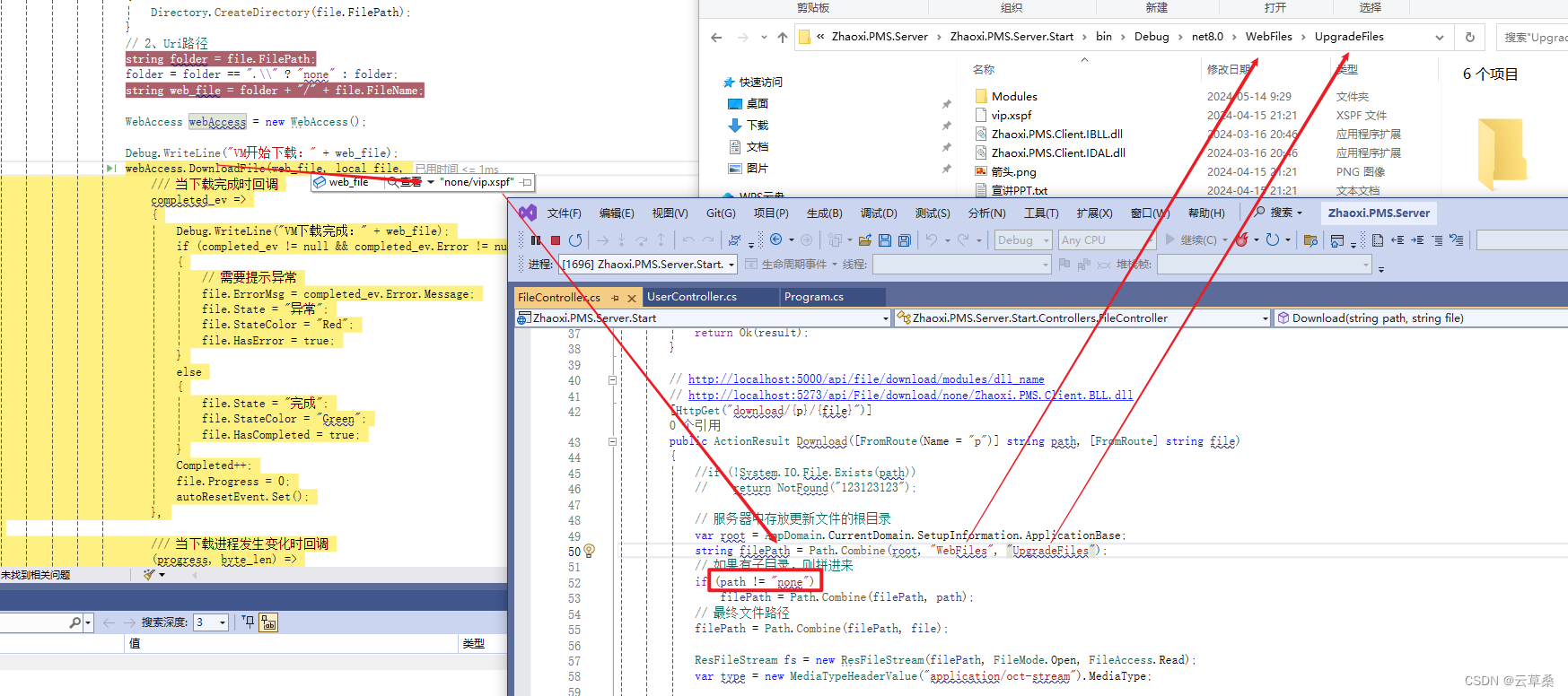Image resolution: width=1568 pixels, height=696 pixels.
Task: Toggle pin on FileController.cs tab
Action: click(x=615, y=298)
